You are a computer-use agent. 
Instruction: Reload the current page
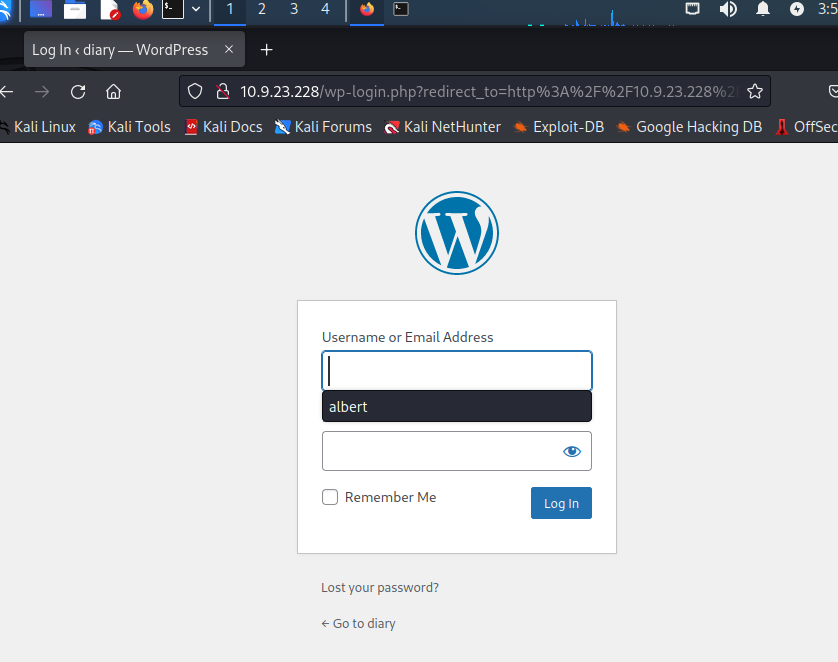coord(78,92)
